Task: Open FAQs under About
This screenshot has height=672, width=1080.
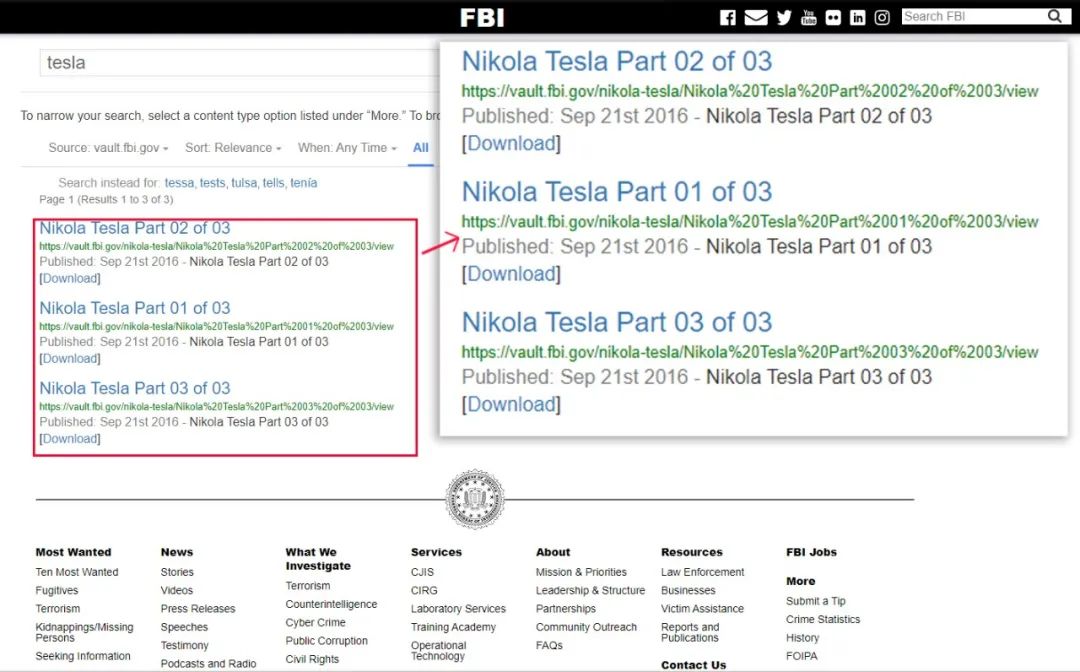Action: click(x=549, y=645)
